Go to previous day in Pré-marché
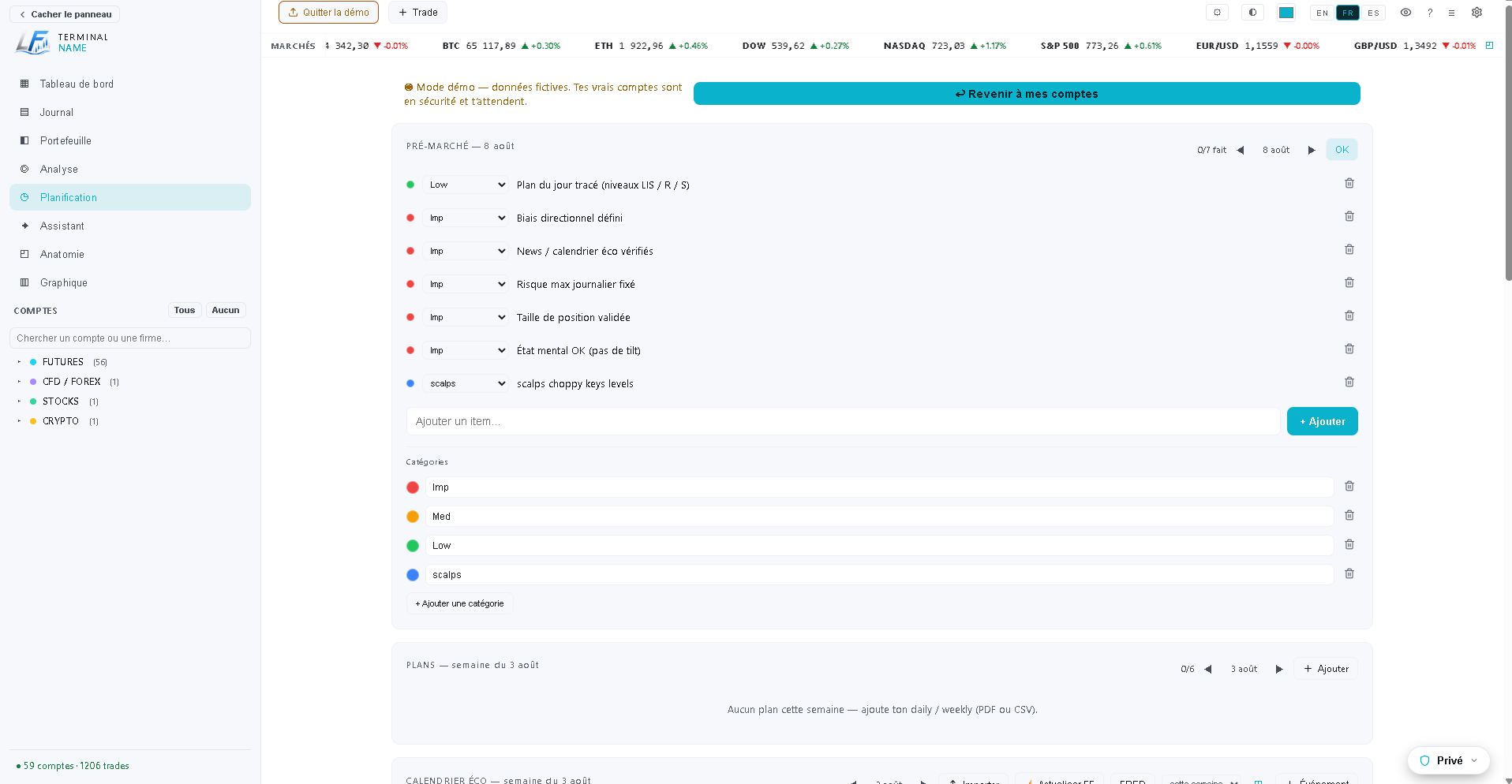 click(x=1240, y=150)
